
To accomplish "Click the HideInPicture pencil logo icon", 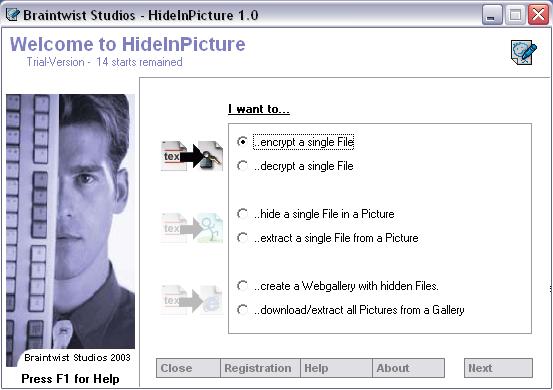I will tap(524, 52).
